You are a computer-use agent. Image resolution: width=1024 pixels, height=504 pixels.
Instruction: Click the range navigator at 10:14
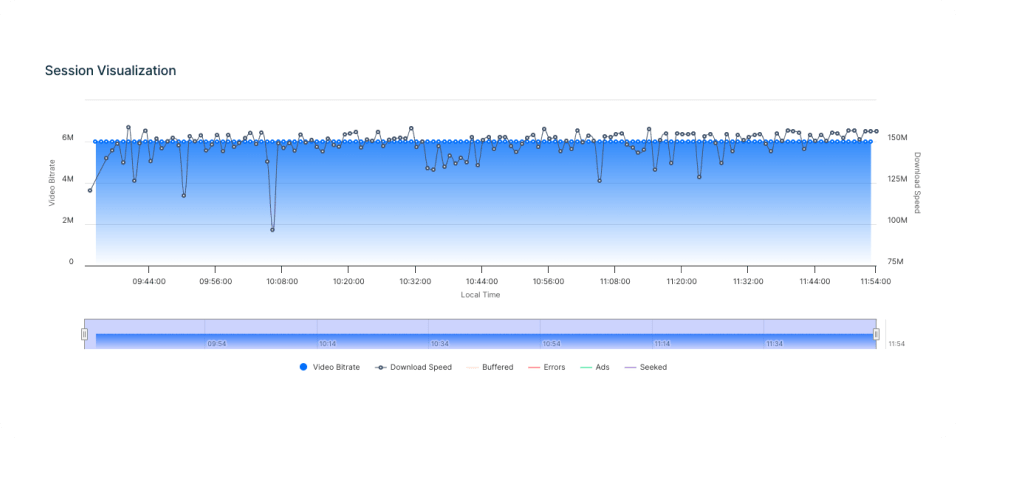point(327,343)
